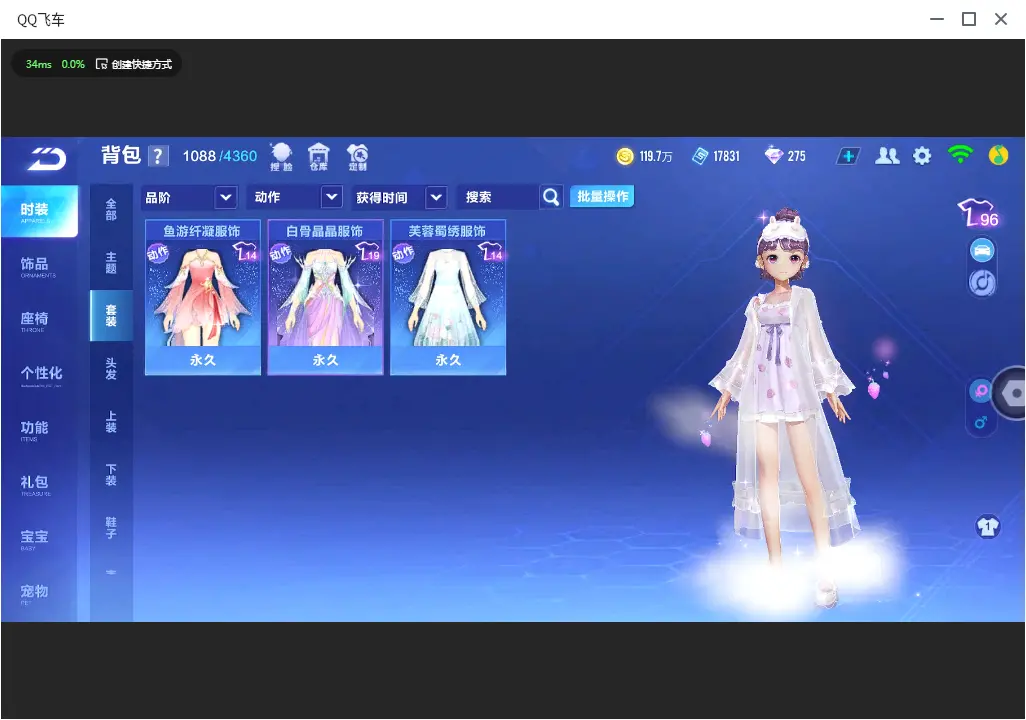Open the 动作 filter dropdown arrow

[x=332, y=196]
